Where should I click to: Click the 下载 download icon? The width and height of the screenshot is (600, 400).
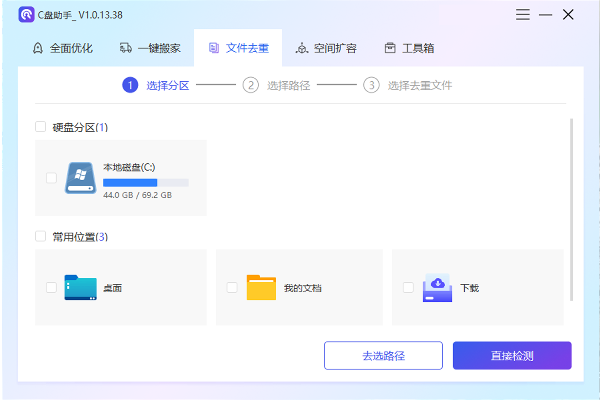click(x=438, y=287)
